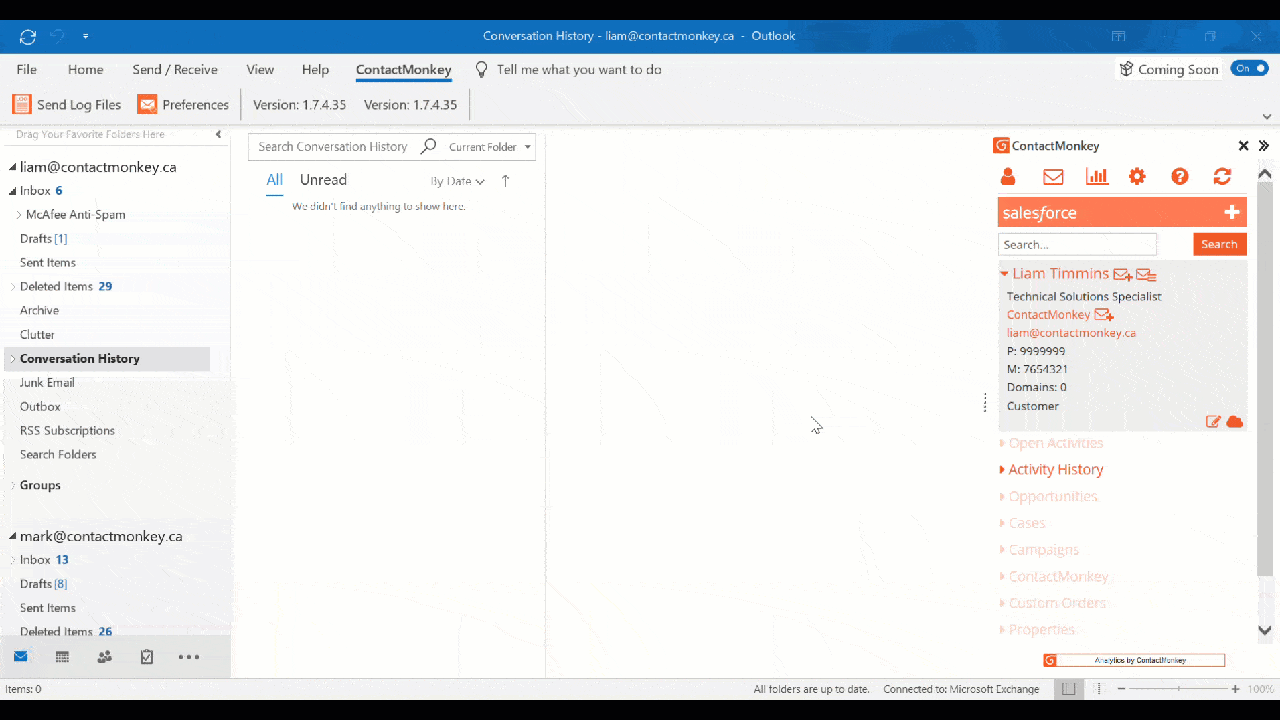Click the plus icon on the salesforce bar
1280x720 pixels.
[x=1232, y=212]
